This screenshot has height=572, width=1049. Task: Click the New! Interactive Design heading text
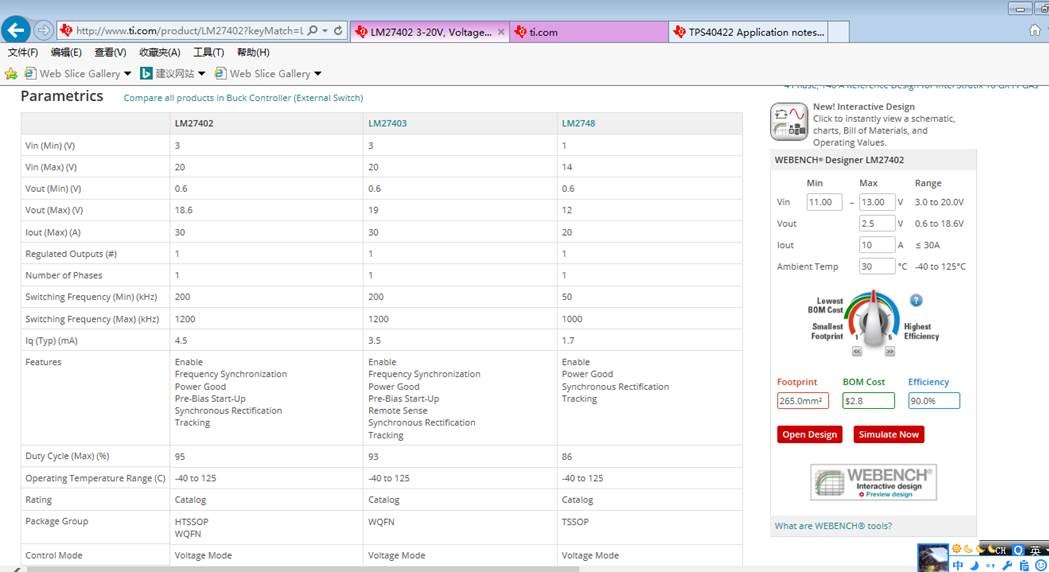pos(864,106)
